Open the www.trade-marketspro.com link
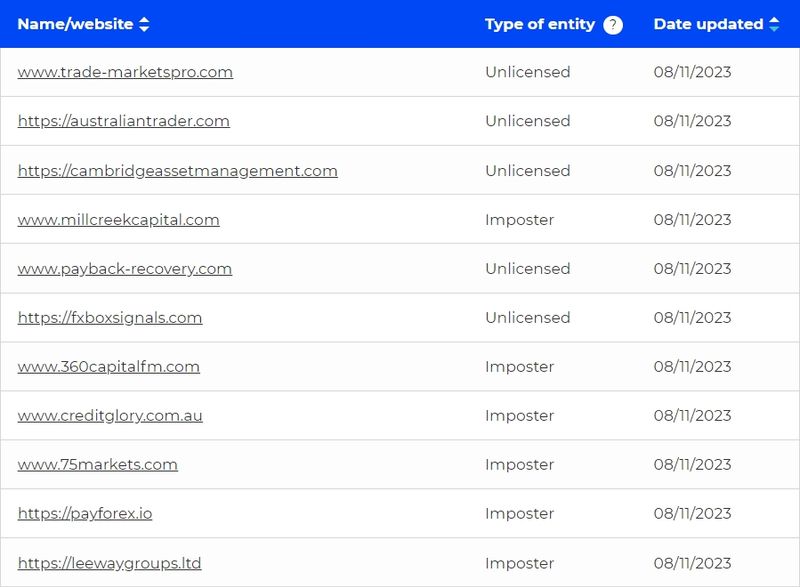Viewport: 800px width, 587px height. tap(125, 72)
